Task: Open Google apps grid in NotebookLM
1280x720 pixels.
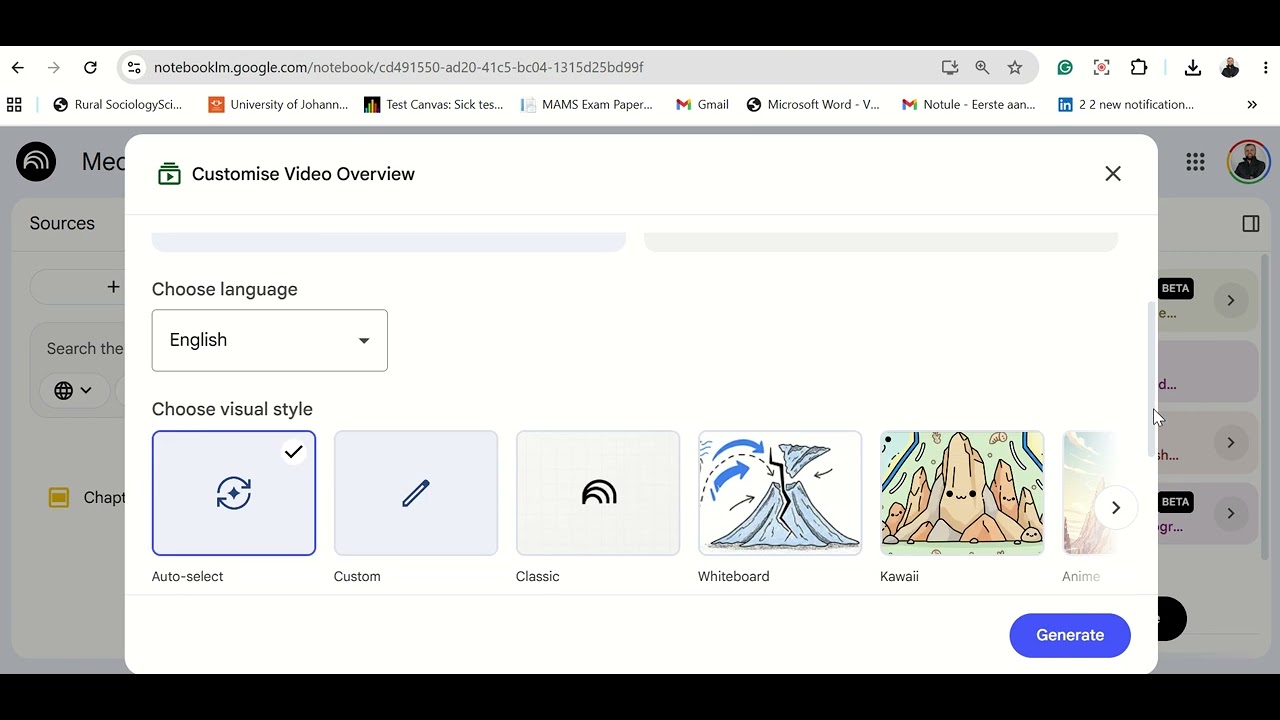Action: (x=1195, y=162)
